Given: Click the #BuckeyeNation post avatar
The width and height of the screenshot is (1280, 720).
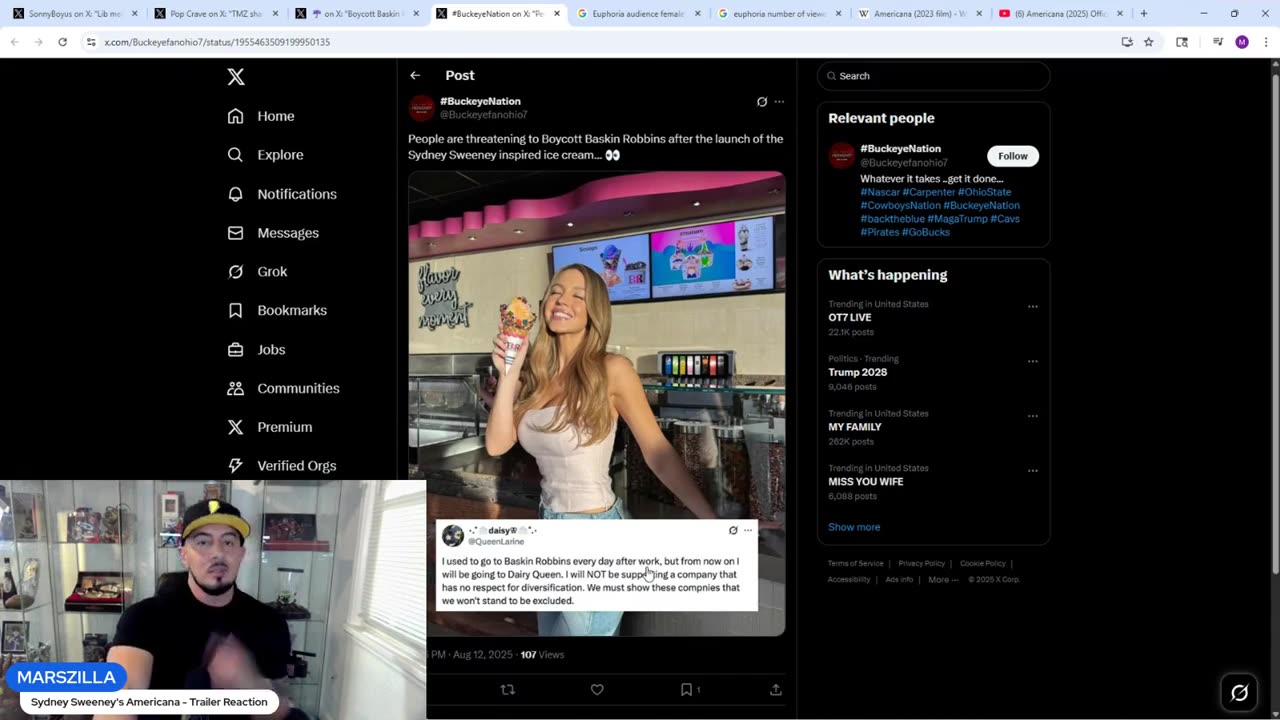Looking at the screenshot, I should tap(422, 108).
